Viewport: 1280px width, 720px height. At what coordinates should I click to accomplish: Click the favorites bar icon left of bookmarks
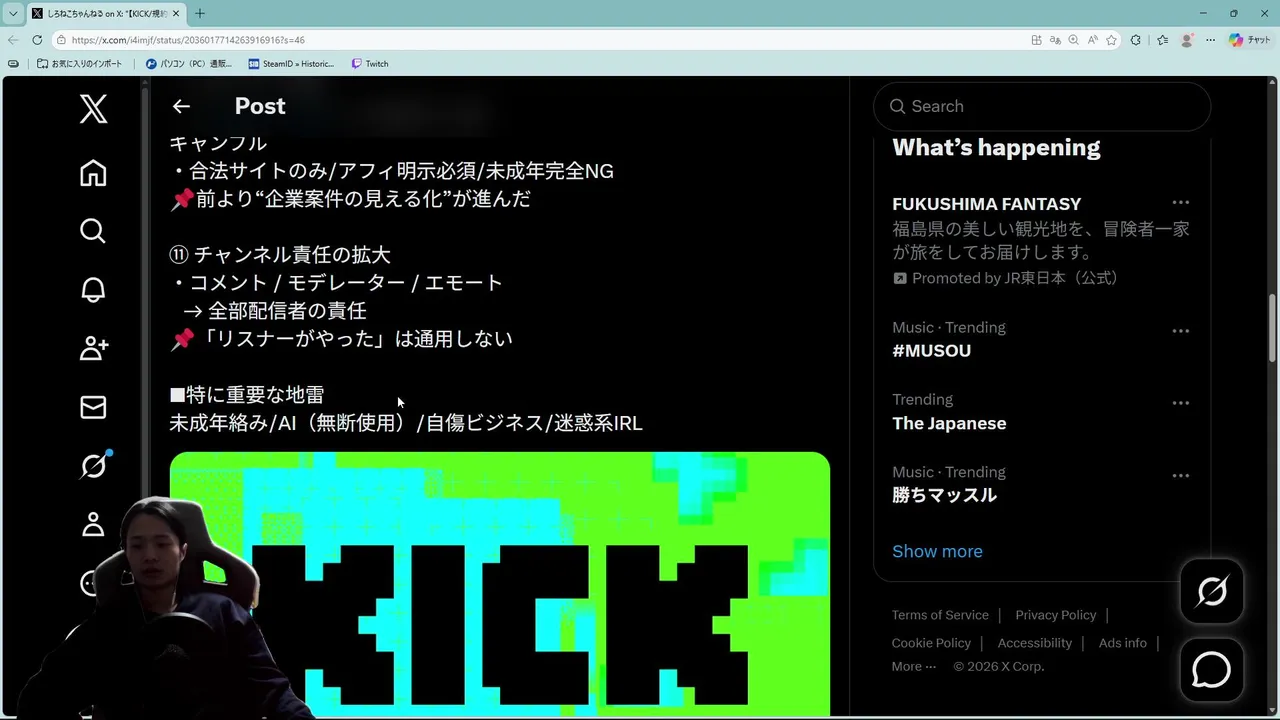(13, 63)
